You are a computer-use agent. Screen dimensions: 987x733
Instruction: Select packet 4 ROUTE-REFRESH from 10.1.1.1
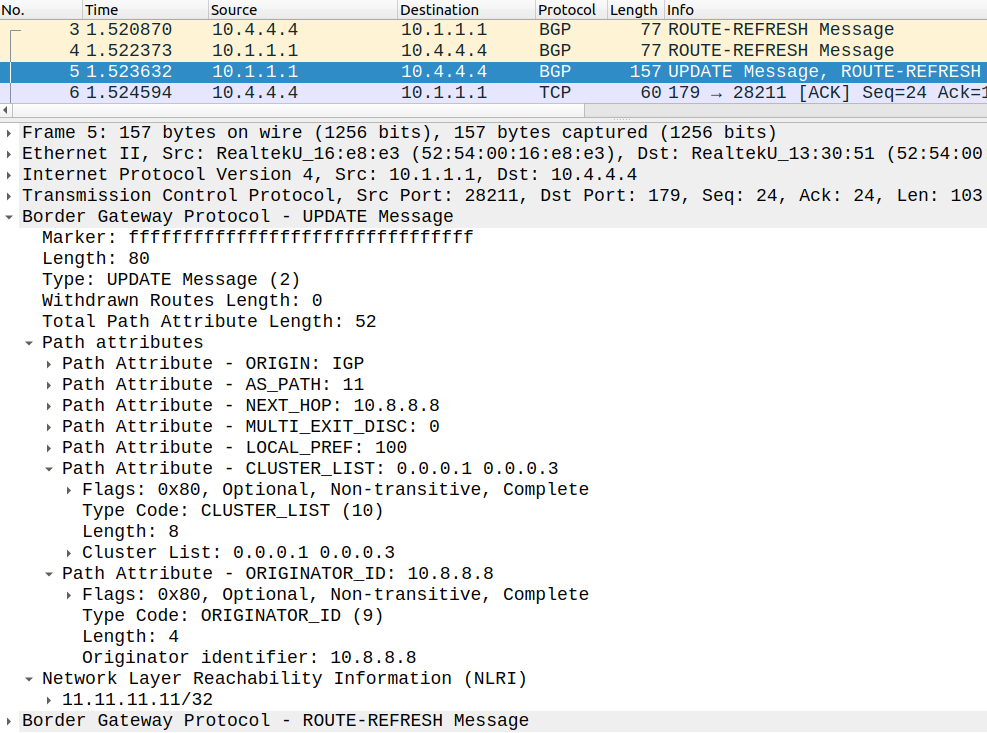tap(494, 50)
